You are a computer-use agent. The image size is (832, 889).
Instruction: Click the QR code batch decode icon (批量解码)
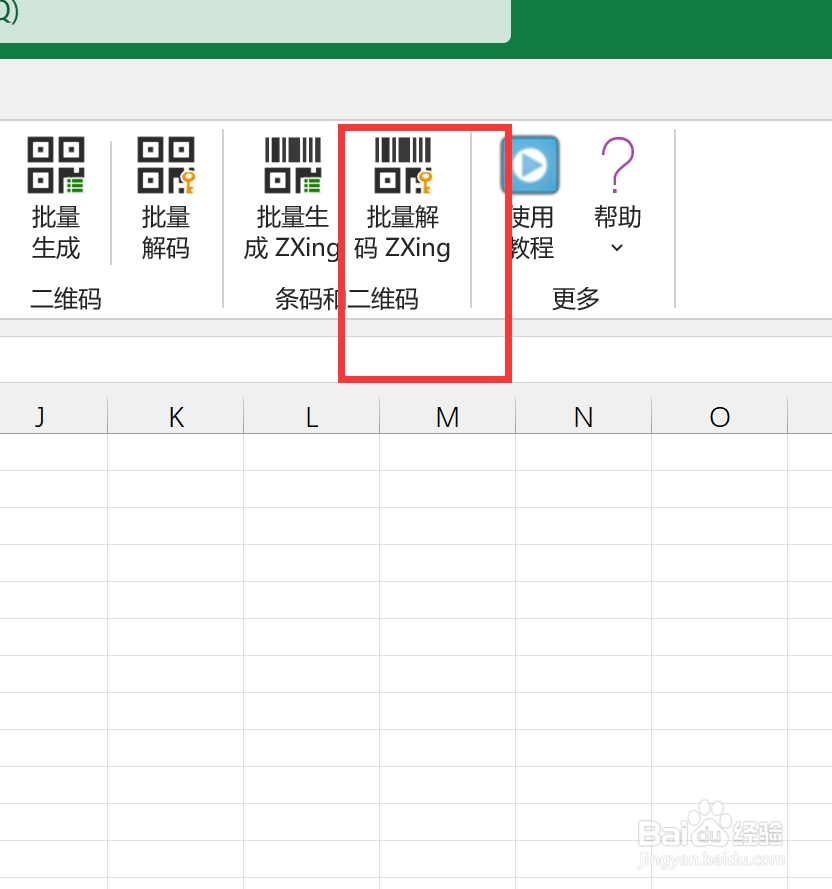pos(166,165)
